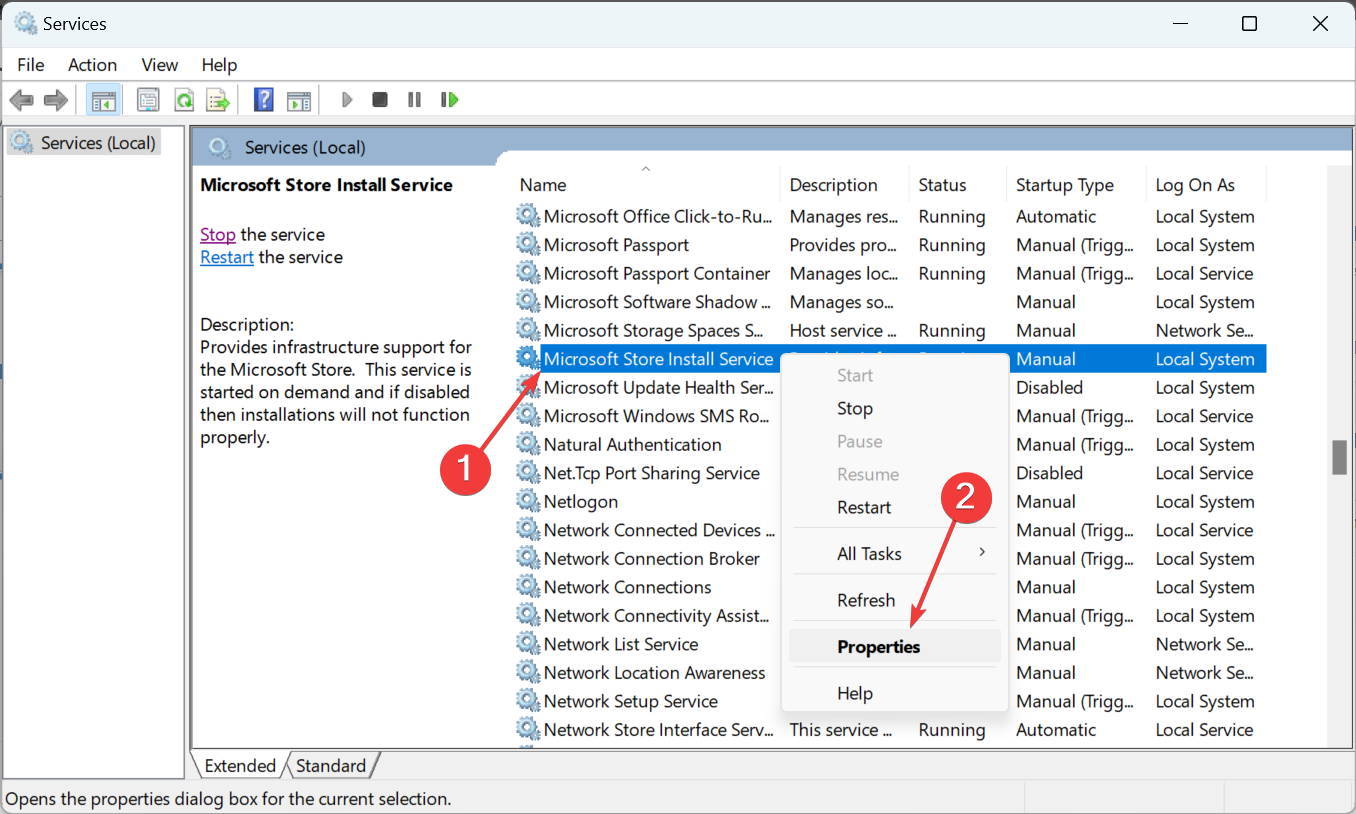Click the Services gear icon in title bar
1356x814 pixels.
tap(24, 24)
